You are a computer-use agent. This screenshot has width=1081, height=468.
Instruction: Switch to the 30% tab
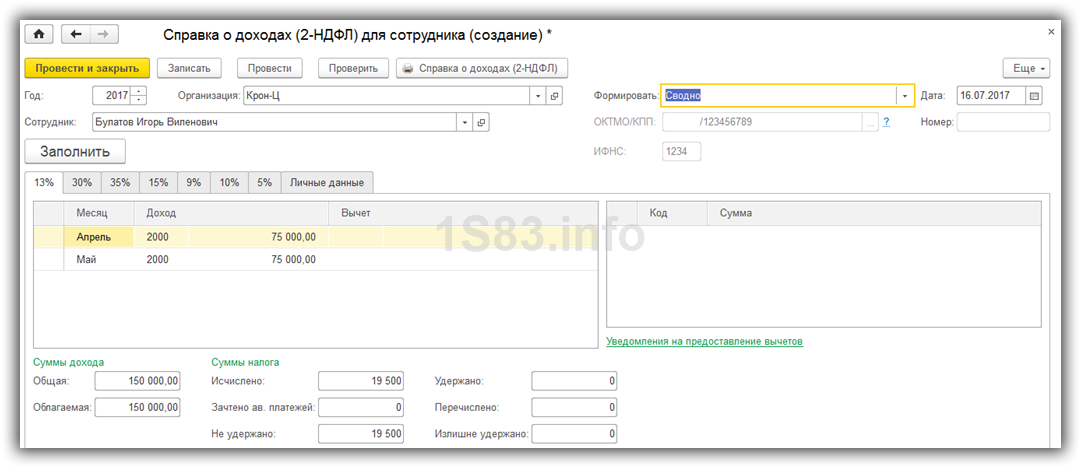pos(82,182)
